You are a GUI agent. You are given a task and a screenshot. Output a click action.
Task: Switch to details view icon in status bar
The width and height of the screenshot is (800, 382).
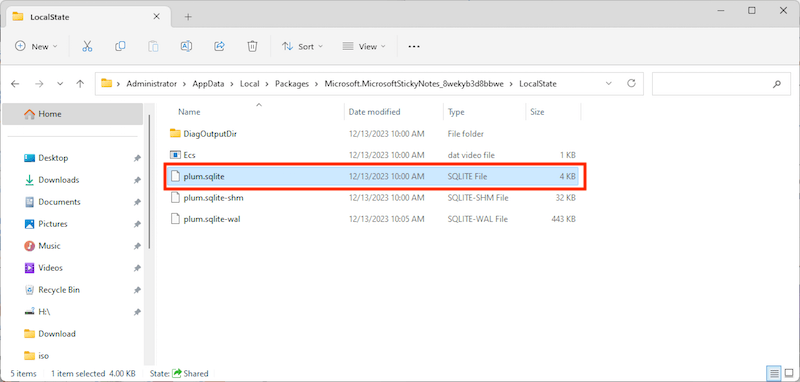pos(774,373)
